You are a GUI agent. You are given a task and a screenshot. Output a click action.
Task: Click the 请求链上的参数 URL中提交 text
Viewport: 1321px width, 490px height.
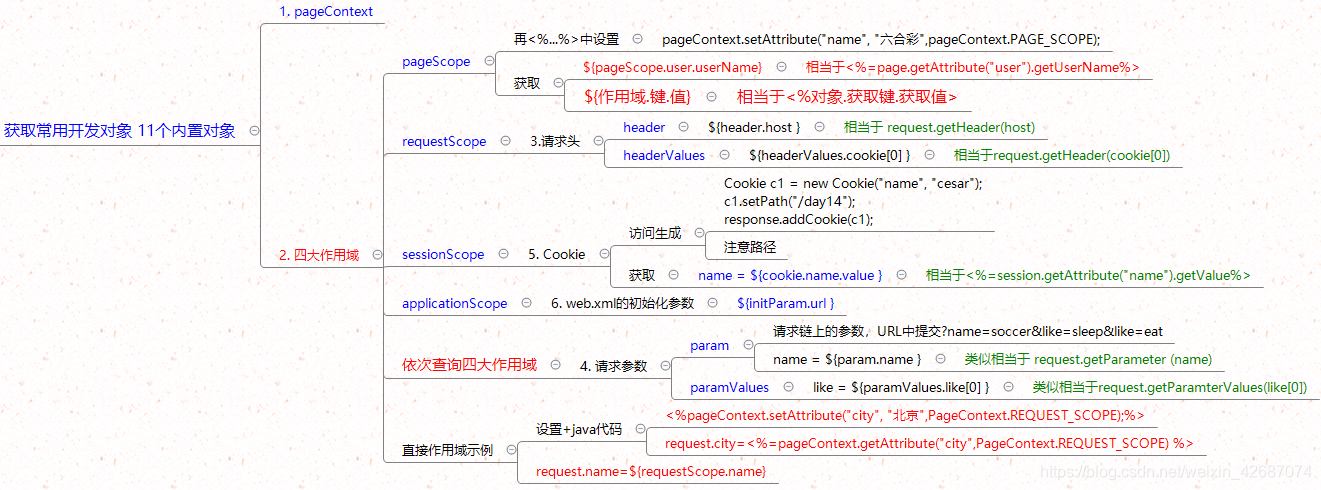(968, 331)
